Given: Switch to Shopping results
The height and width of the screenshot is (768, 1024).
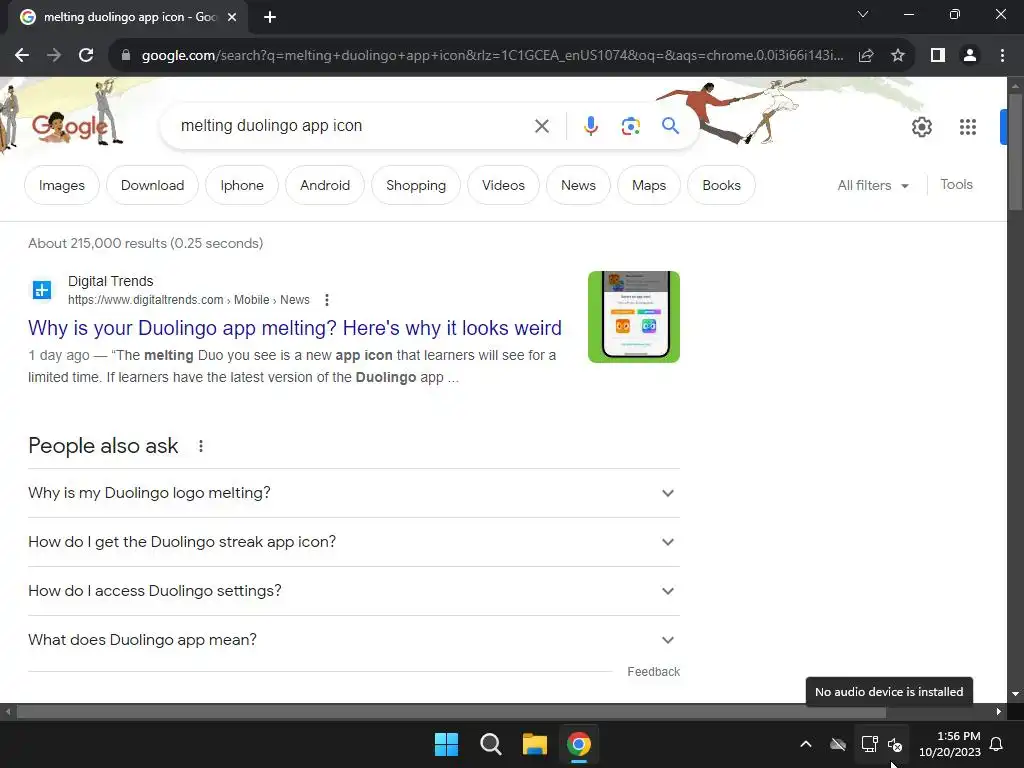Looking at the screenshot, I should 416,185.
